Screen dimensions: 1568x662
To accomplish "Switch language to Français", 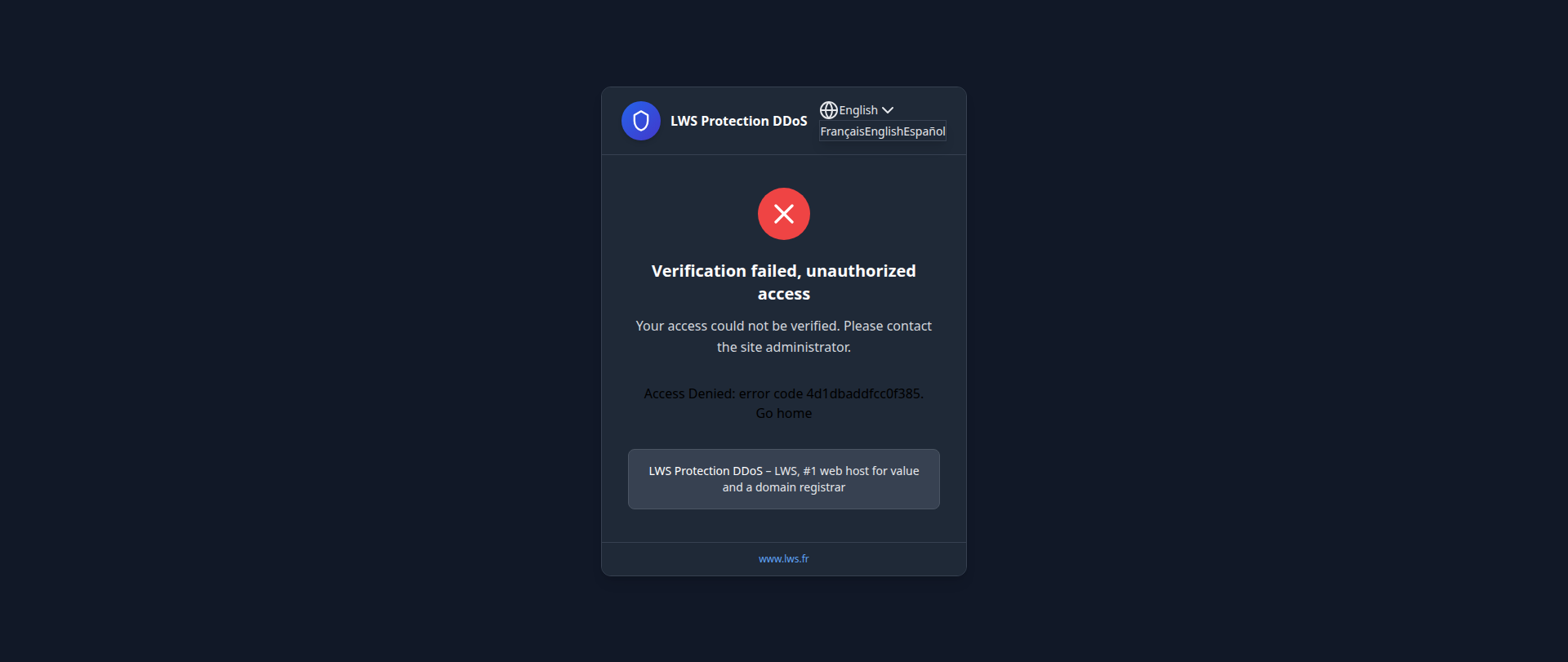I will tap(842, 131).
